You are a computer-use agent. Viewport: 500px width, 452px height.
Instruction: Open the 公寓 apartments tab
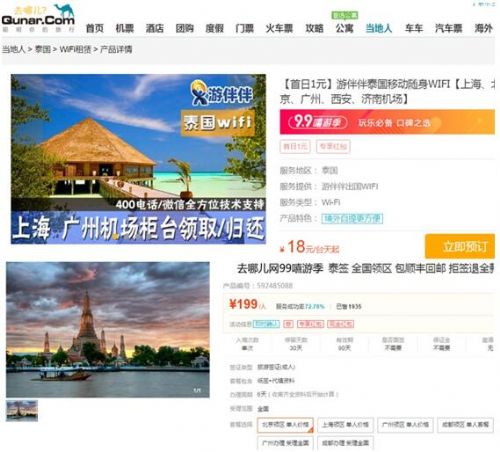click(x=344, y=28)
